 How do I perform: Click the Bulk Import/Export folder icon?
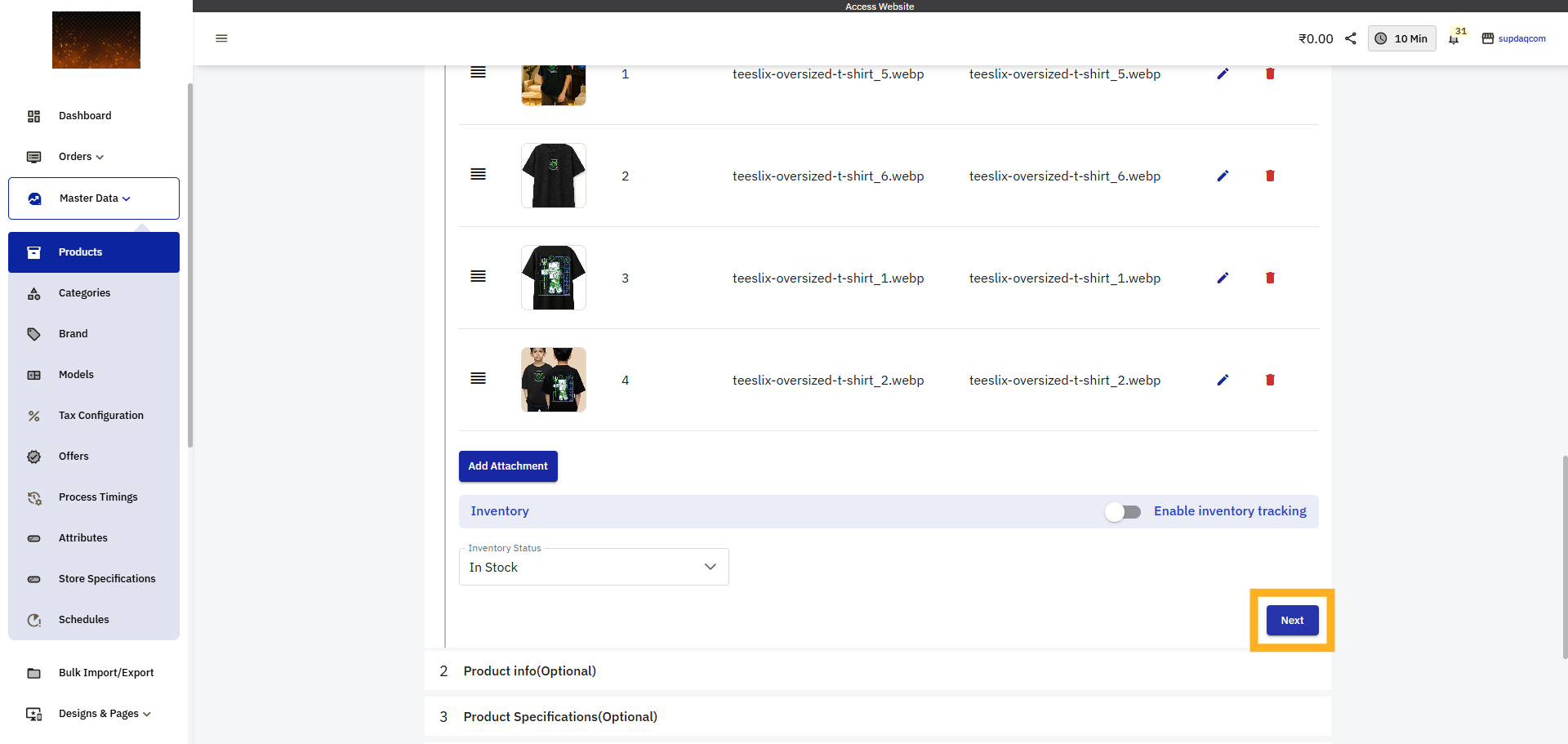pos(33,673)
